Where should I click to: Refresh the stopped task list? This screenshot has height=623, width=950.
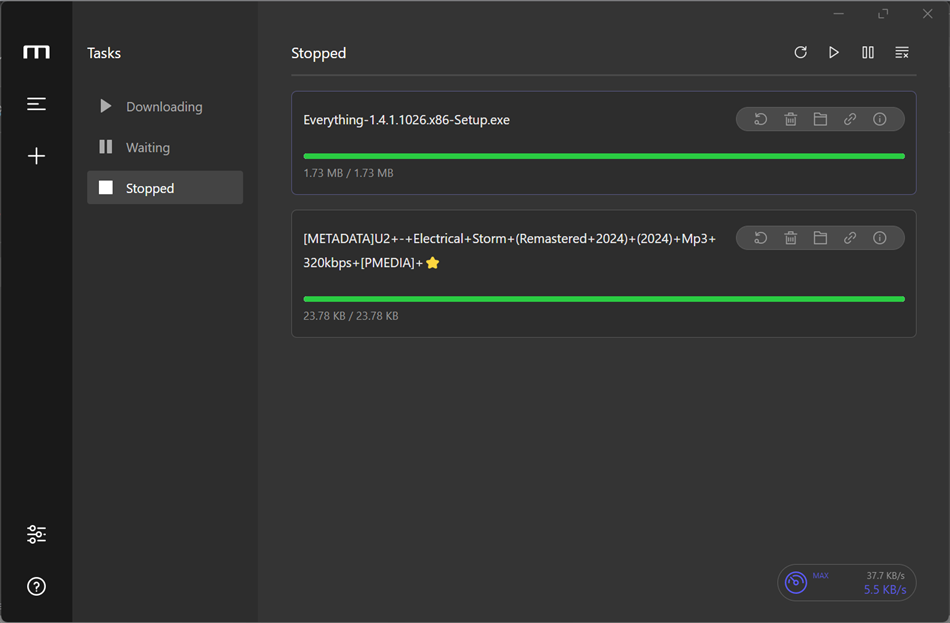[800, 52]
